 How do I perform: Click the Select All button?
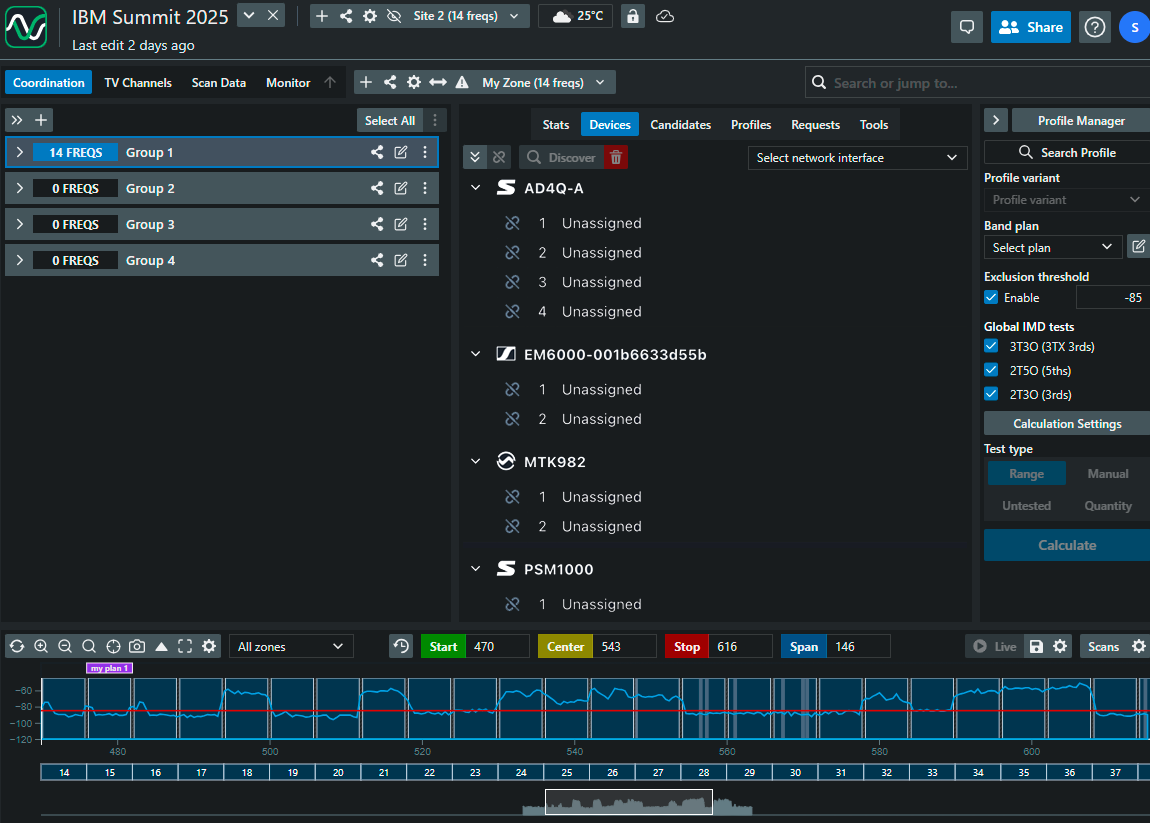(x=390, y=120)
